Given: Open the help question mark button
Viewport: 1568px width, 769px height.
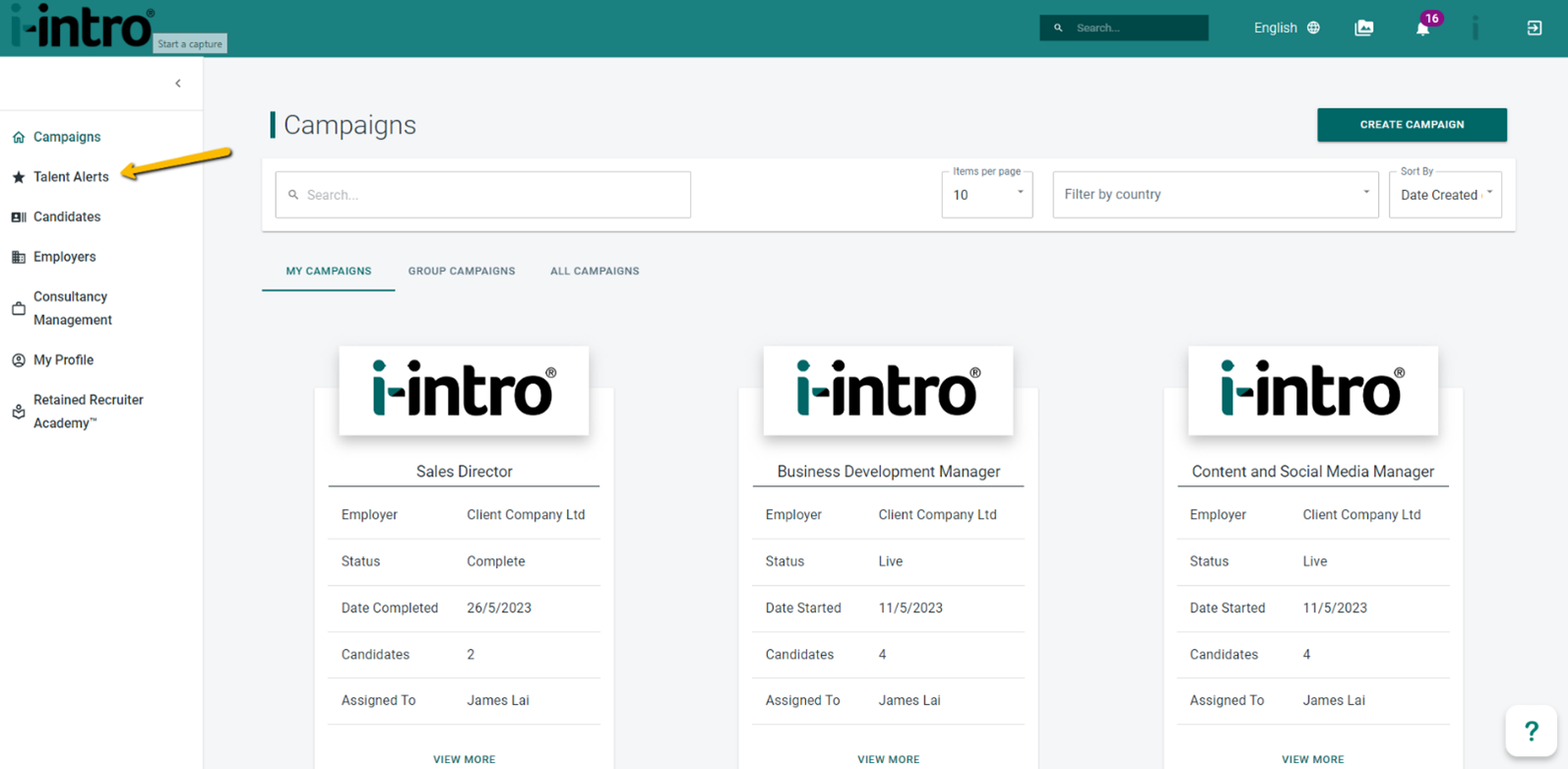Looking at the screenshot, I should click(x=1532, y=731).
